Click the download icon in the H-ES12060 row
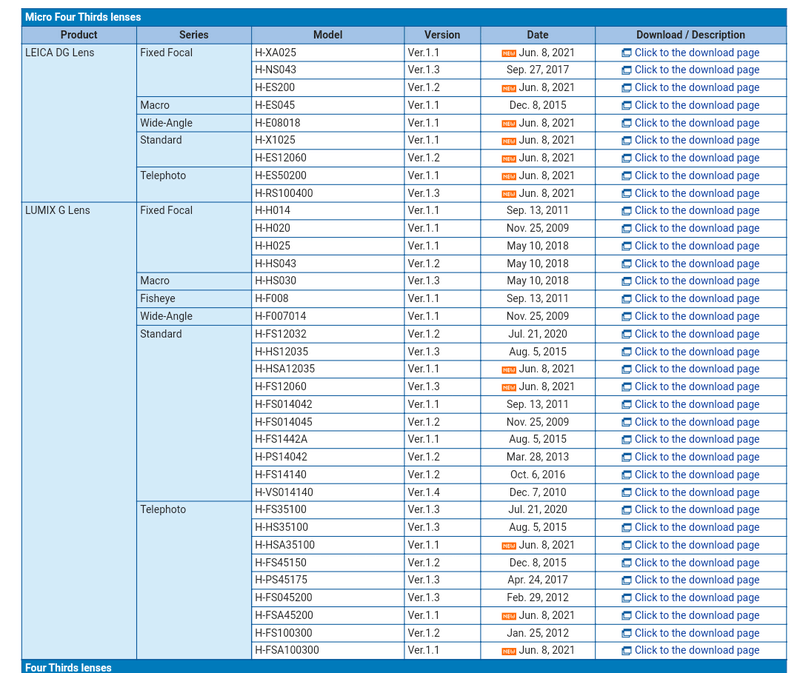The height and width of the screenshot is (673, 800). coord(626,158)
